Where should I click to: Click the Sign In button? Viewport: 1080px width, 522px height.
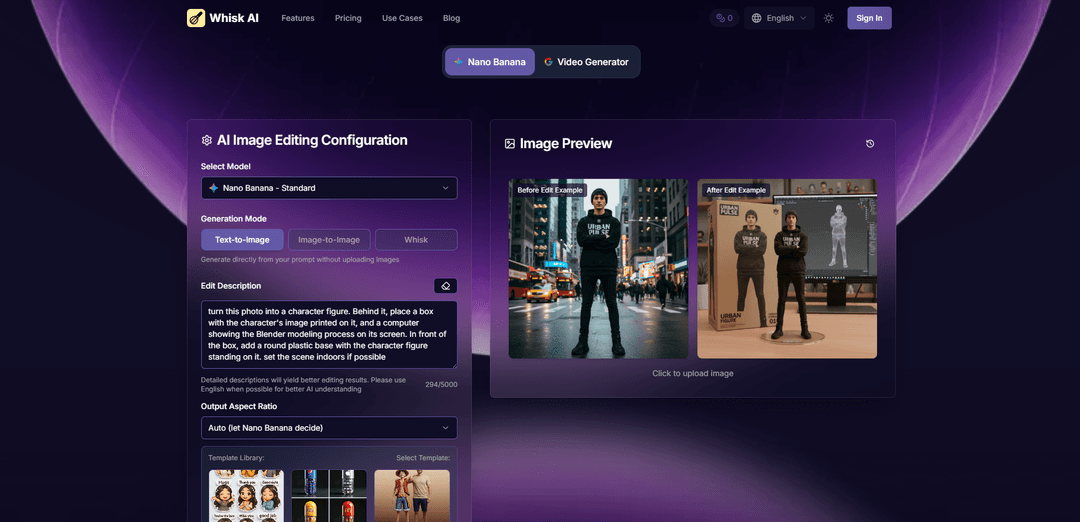pyautogui.click(x=869, y=18)
